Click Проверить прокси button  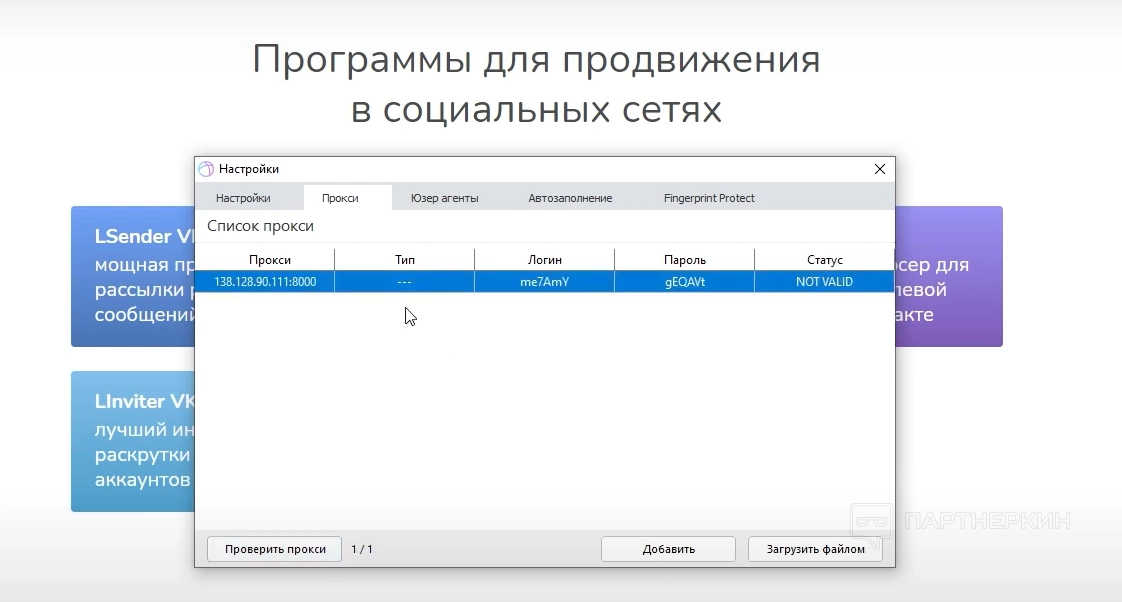tap(275, 549)
